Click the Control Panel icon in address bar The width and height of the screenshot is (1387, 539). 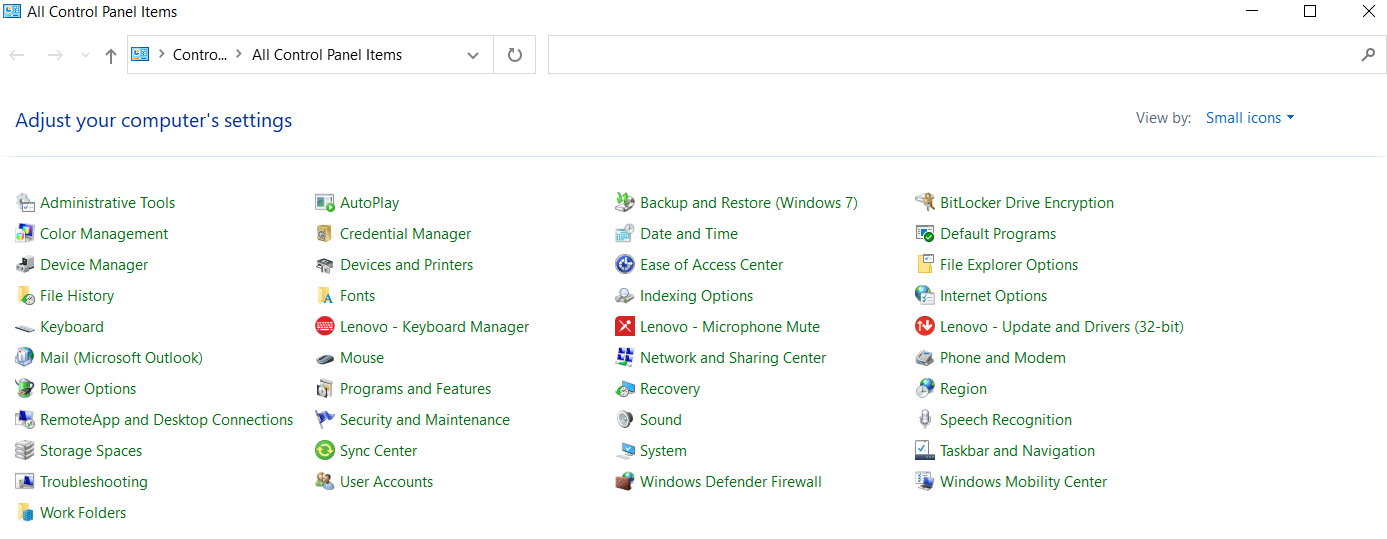point(140,54)
